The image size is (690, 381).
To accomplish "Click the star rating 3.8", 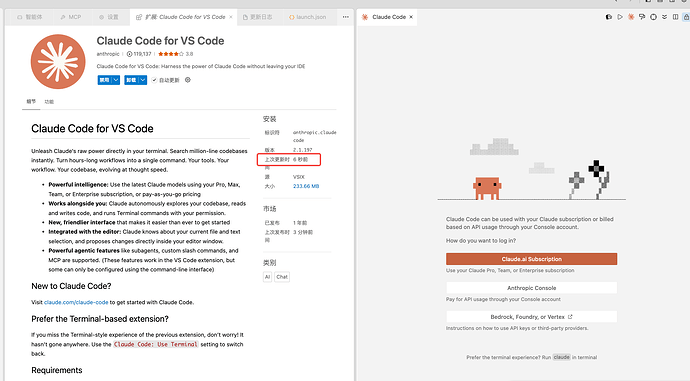I will coord(175,54).
